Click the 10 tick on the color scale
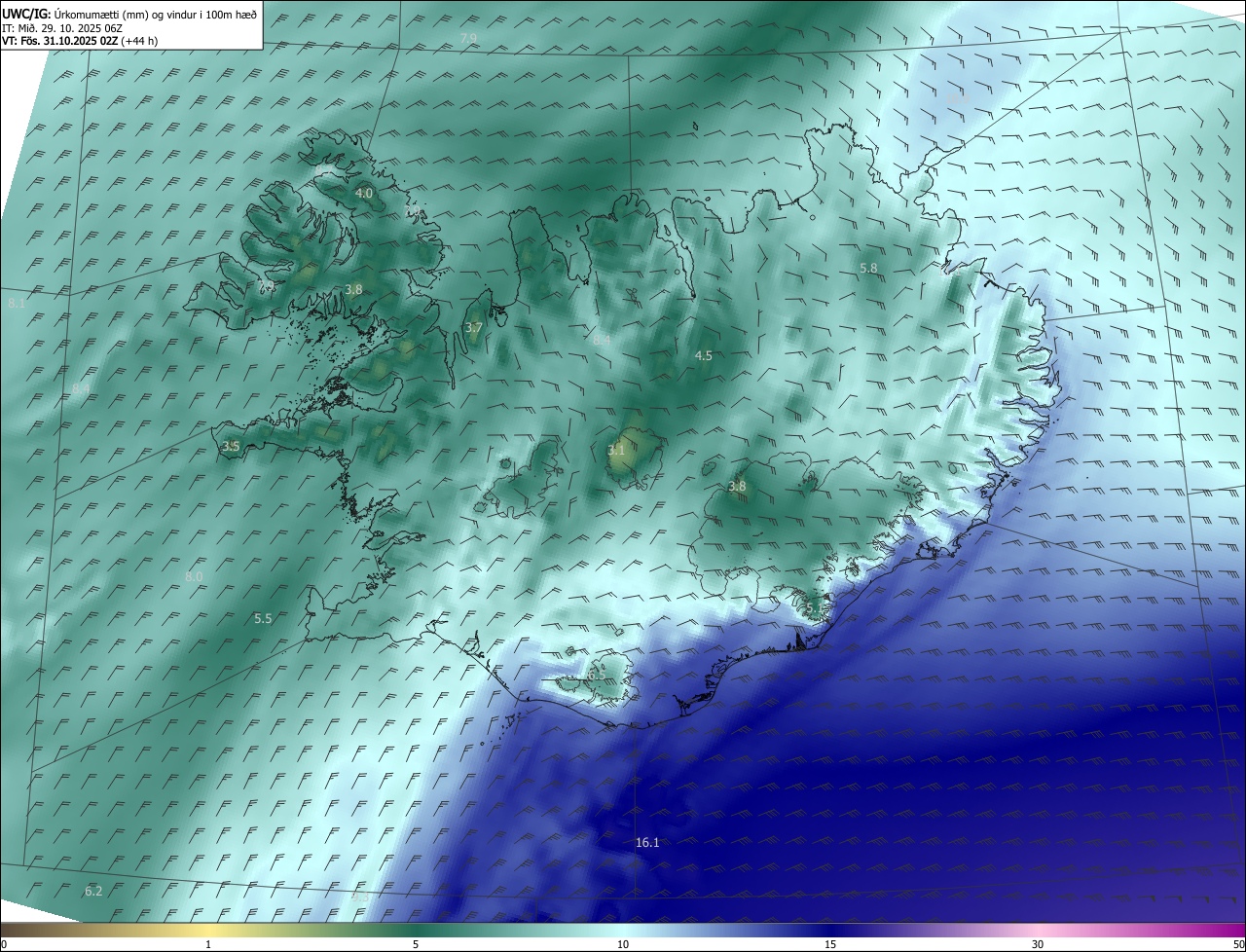 [623, 944]
